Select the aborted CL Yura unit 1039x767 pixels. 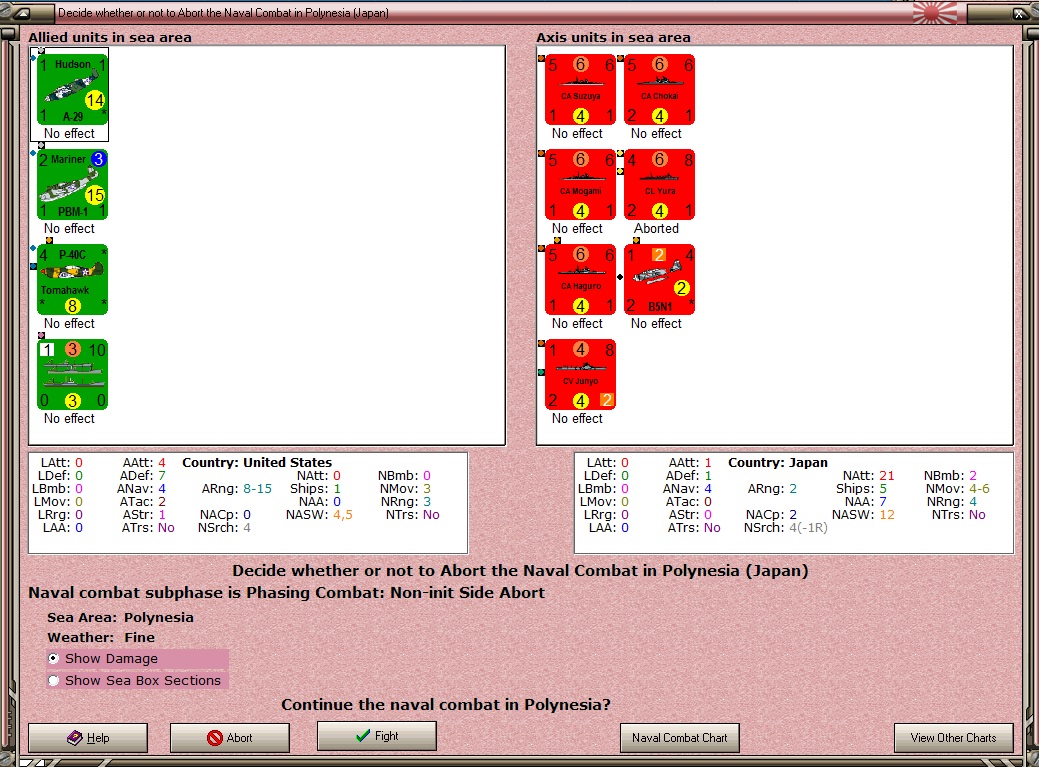coord(659,184)
